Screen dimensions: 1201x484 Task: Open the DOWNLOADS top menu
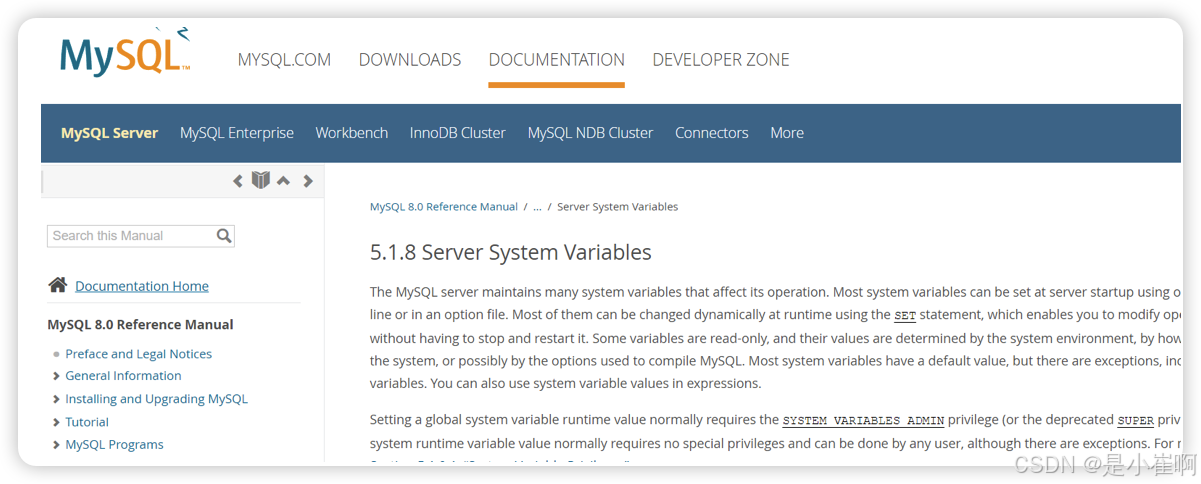410,60
